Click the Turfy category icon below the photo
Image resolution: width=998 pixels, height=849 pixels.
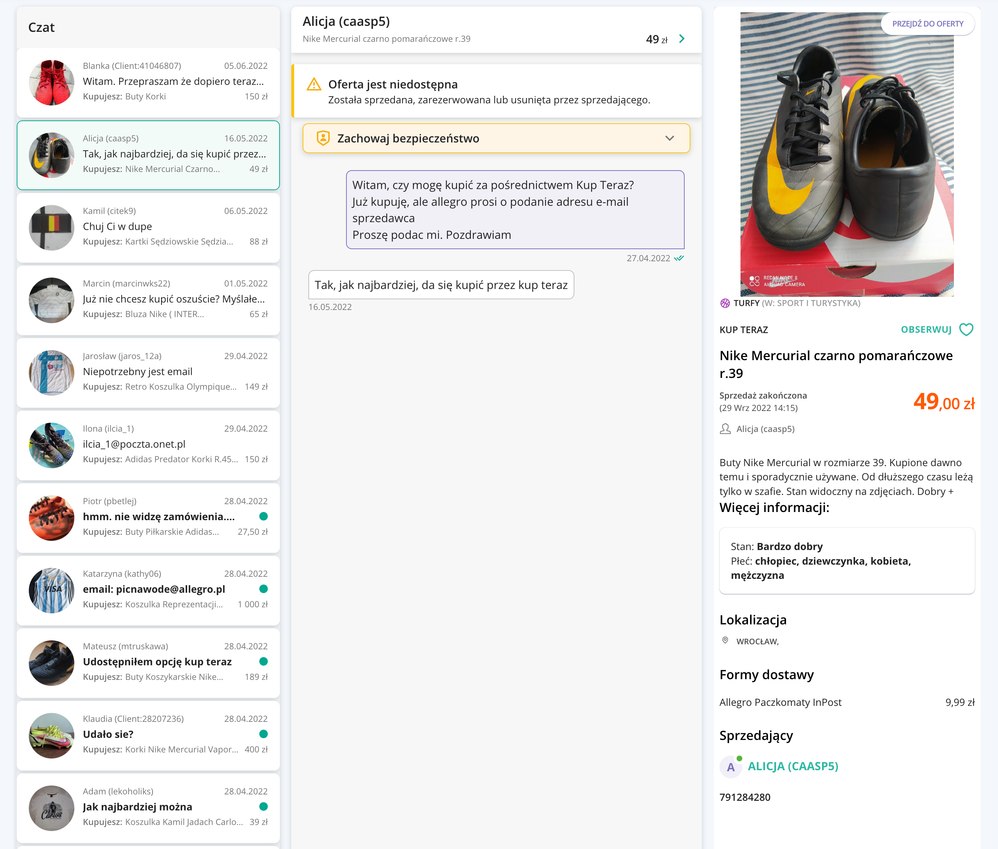(x=726, y=303)
